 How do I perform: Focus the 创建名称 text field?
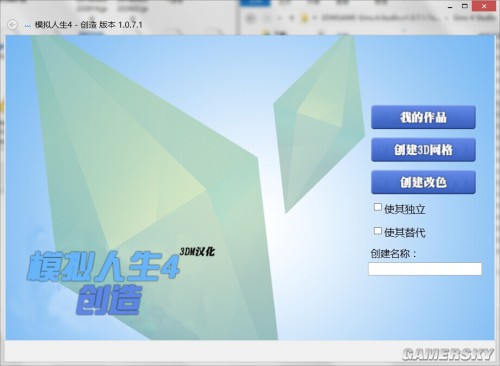click(425, 269)
